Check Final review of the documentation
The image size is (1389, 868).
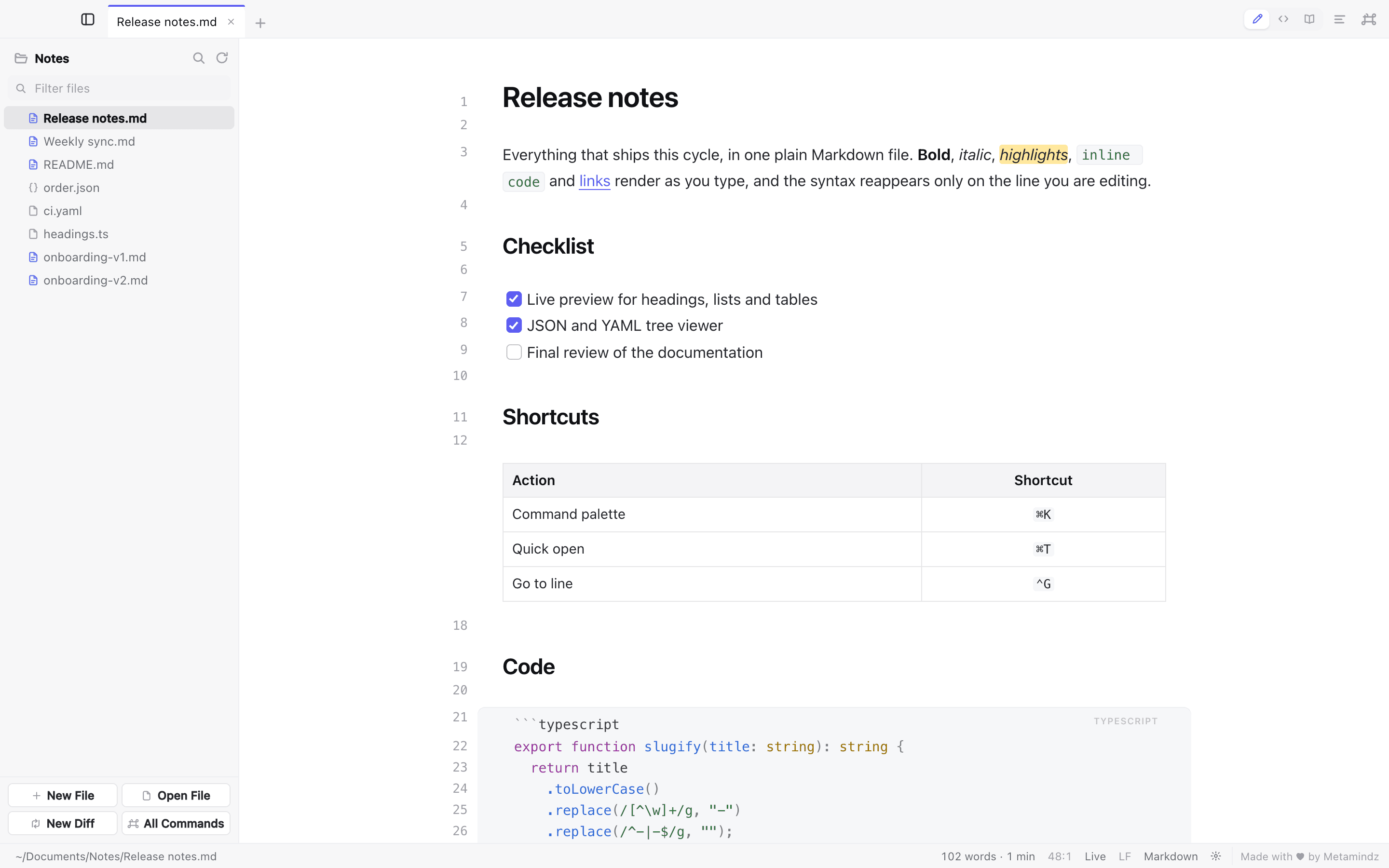[514, 353]
